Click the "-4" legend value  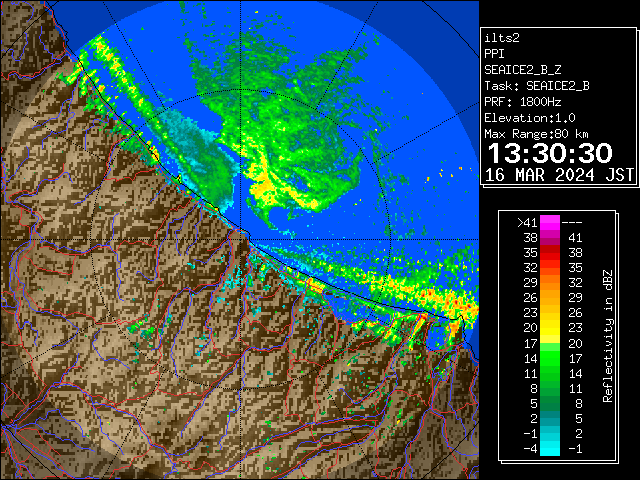[x=530, y=449]
